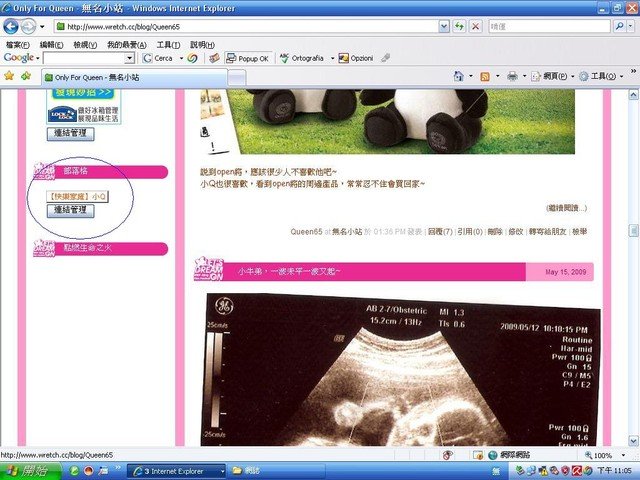Image resolution: width=640 pixels, height=480 pixels.
Task: Click the vertical scrollbar down arrow
Action: pyautogui.click(x=633, y=441)
